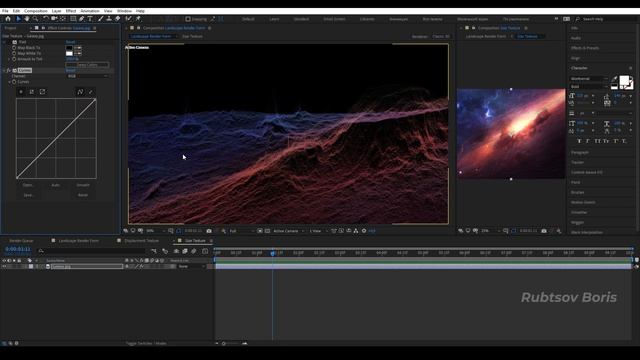Open the Bold font style dropdown

589,87
